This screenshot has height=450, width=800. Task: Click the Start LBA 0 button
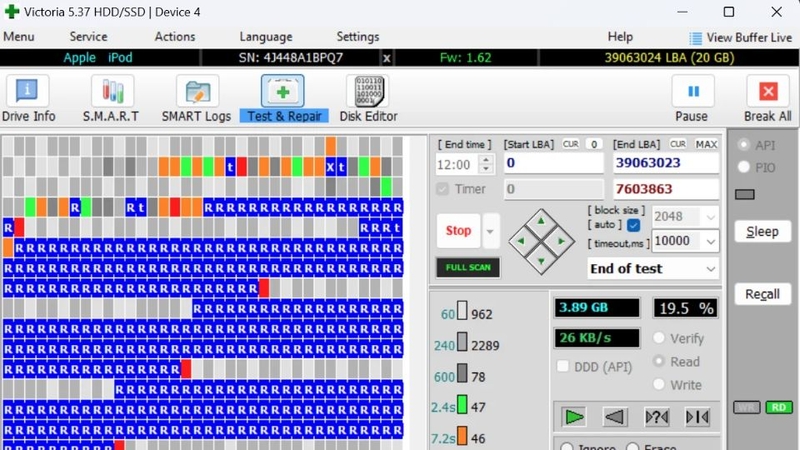[x=594, y=144]
